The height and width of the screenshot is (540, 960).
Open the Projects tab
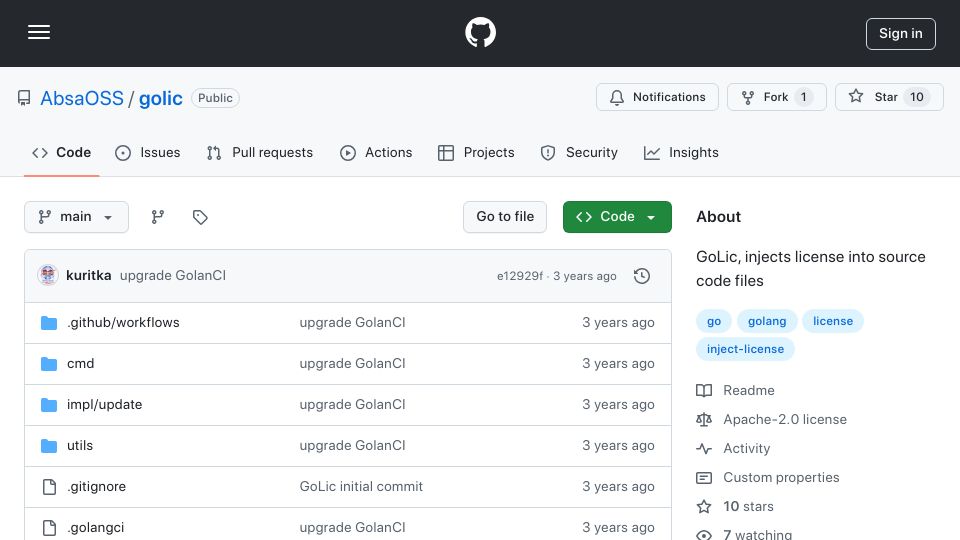(476, 152)
